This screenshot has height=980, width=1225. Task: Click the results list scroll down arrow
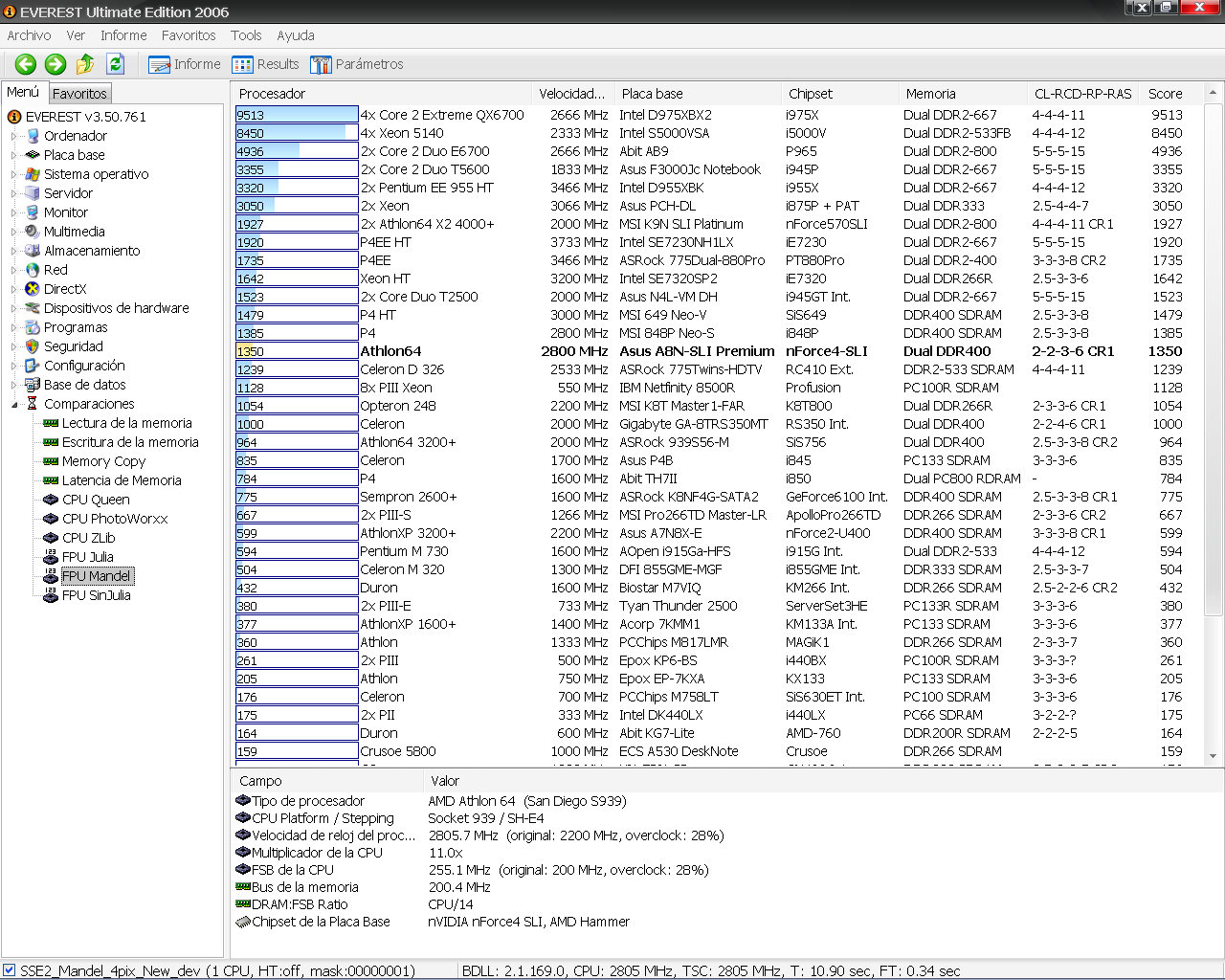[x=1214, y=756]
